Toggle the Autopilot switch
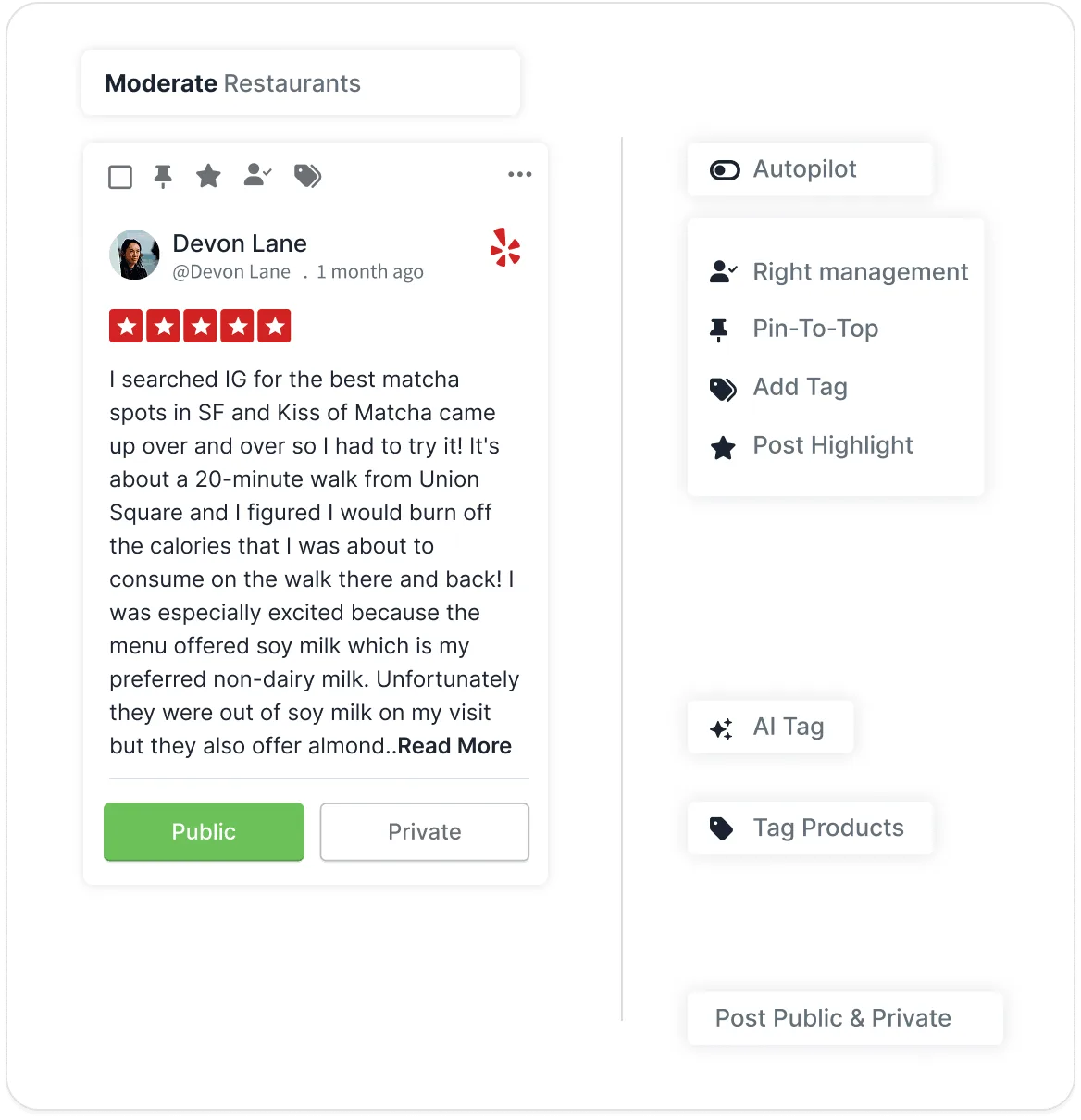The height and width of the screenshot is (1120, 1081). pos(725,170)
